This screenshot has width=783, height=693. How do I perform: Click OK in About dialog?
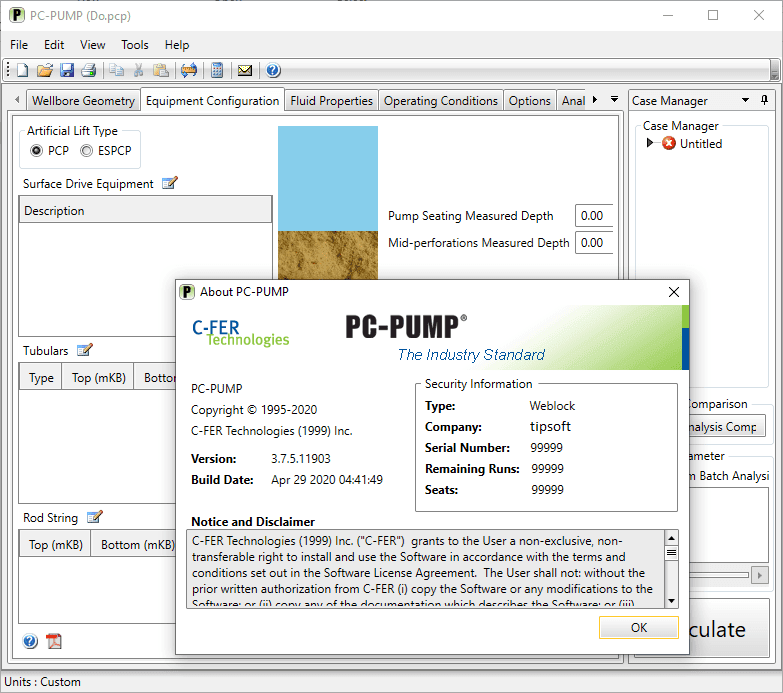(x=639, y=628)
